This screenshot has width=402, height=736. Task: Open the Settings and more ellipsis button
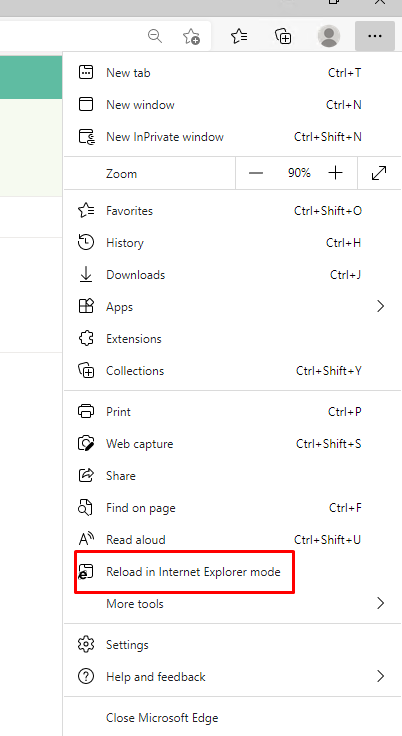click(x=375, y=36)
